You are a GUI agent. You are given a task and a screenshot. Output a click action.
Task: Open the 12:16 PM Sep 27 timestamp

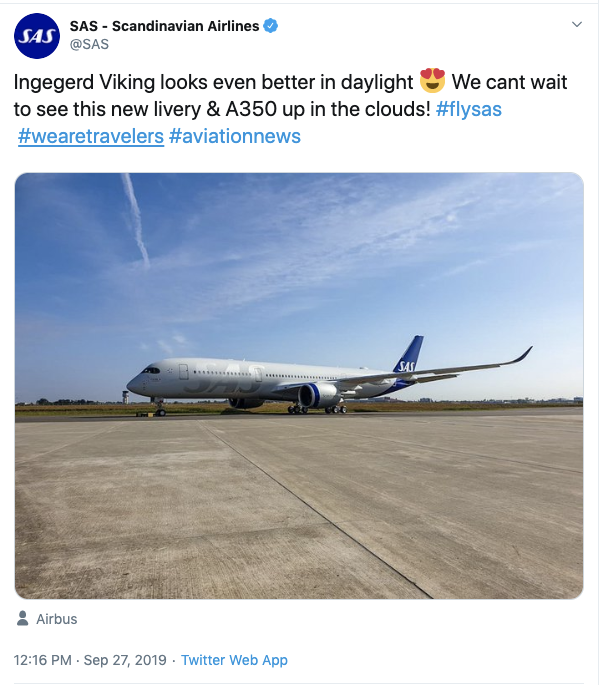(91, 660)
